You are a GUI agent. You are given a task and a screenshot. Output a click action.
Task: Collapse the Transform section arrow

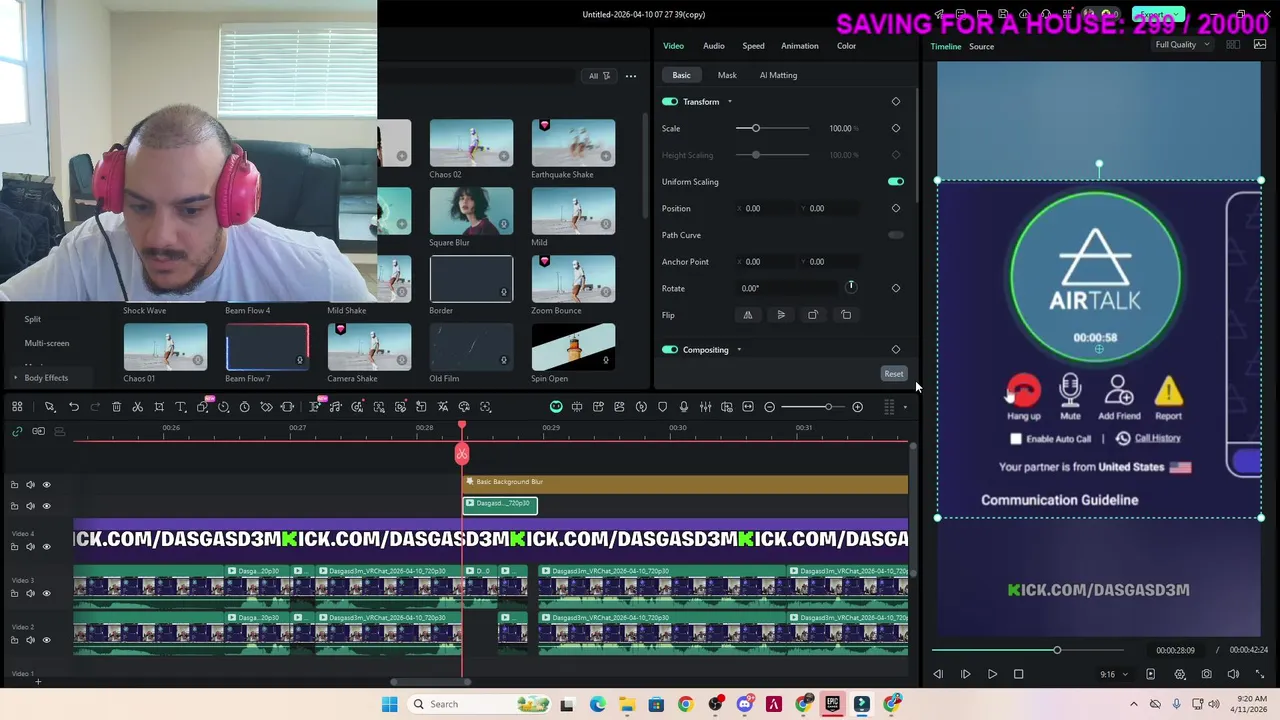coord(729,102)
